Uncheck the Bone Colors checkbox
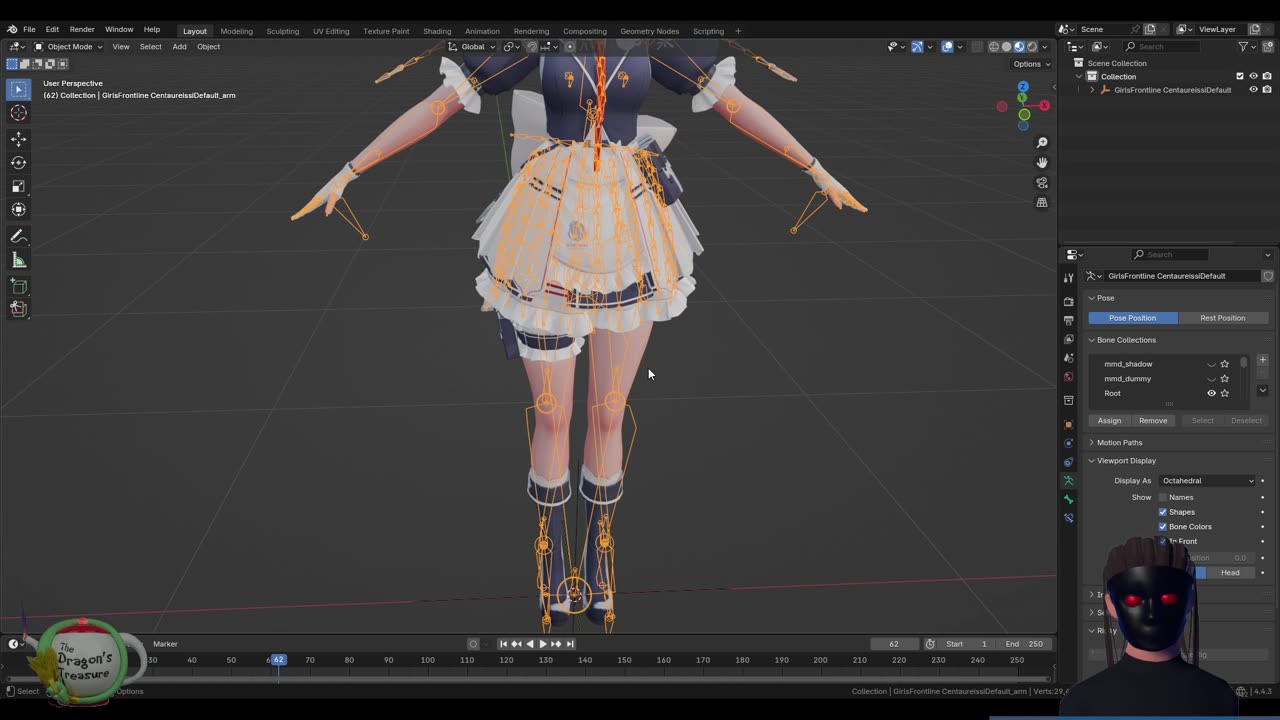 1162,527
